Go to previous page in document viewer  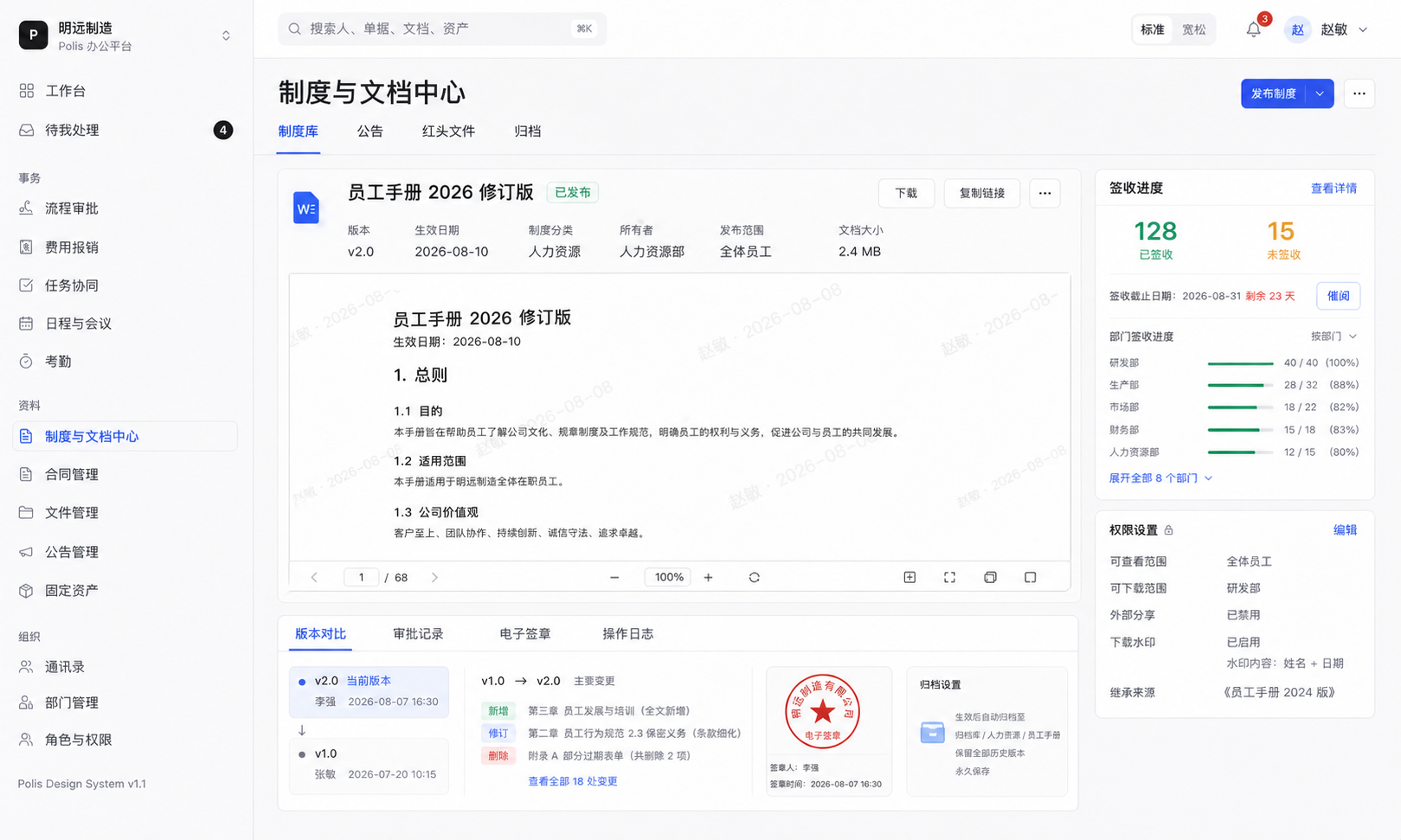[314, 577]
